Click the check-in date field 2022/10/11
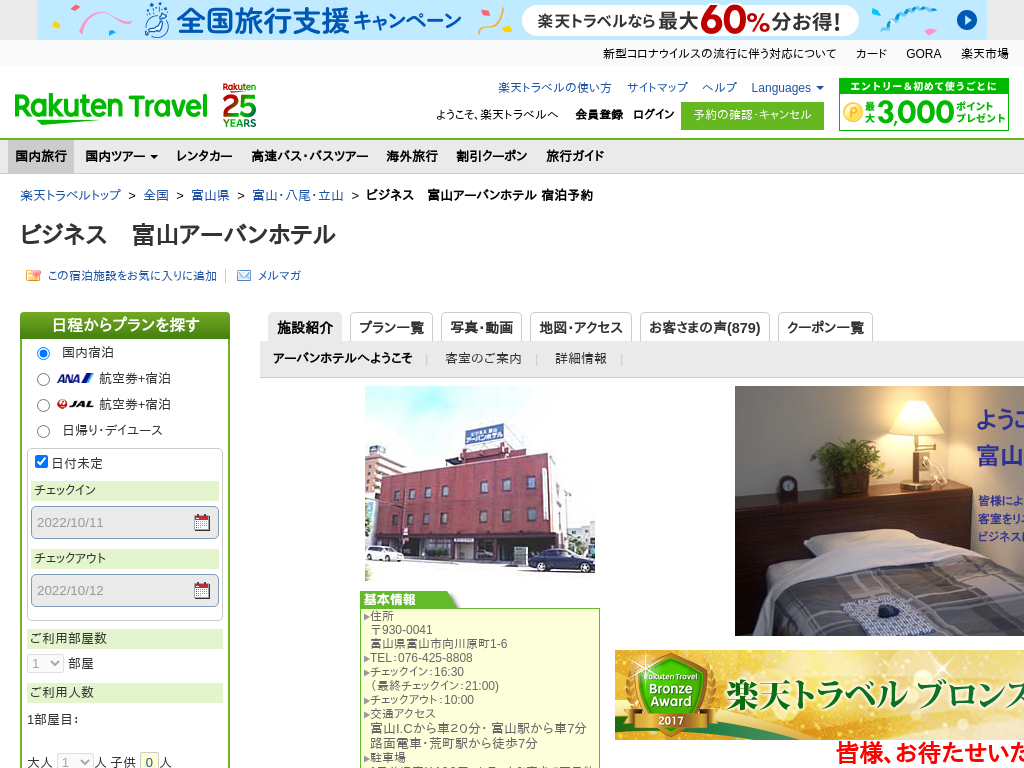The height and width of the screenshot is (768, 1024). coord(125,522)
